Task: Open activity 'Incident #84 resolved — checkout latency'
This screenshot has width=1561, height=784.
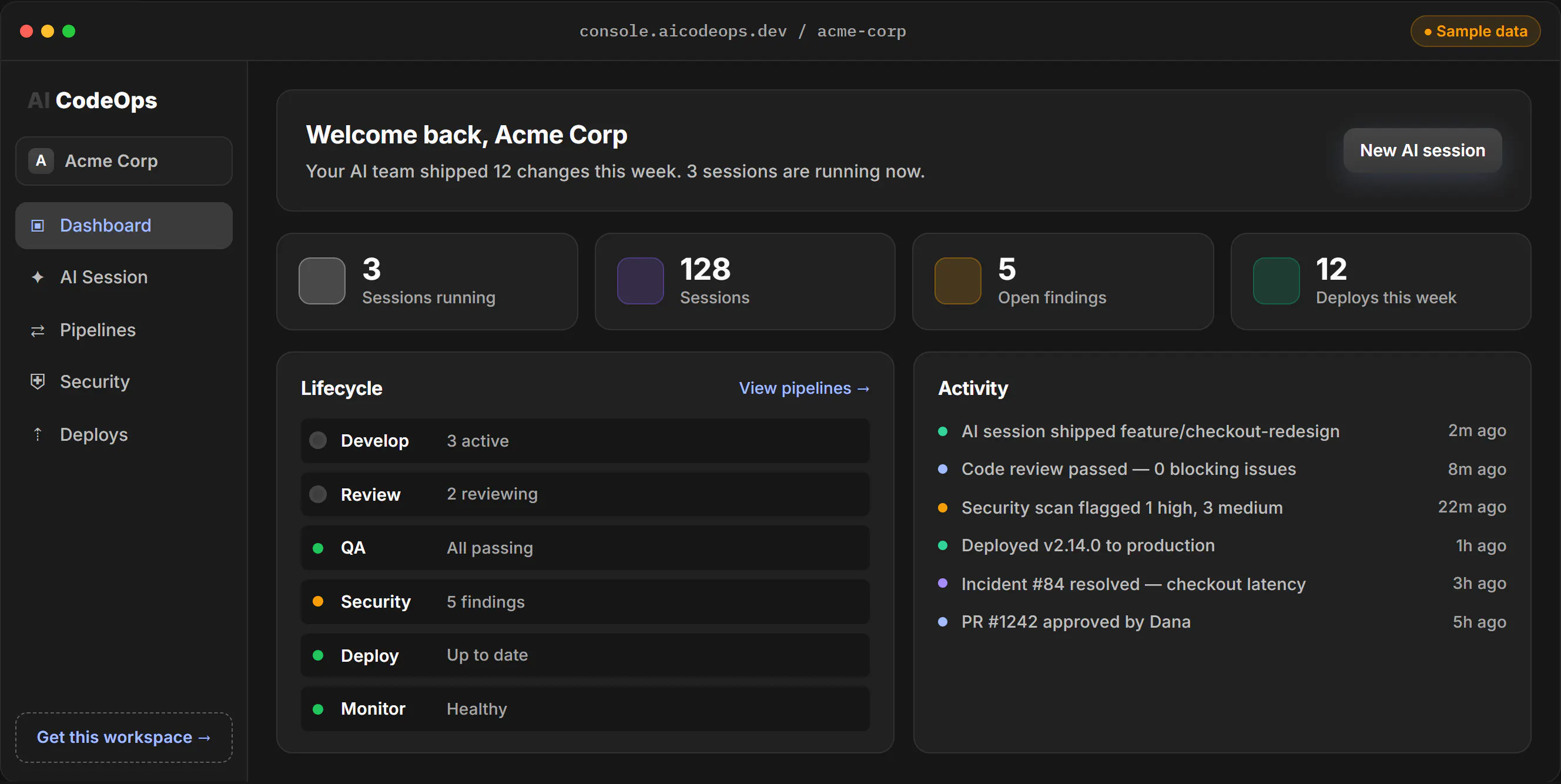Action: (x=1222, y=584)
